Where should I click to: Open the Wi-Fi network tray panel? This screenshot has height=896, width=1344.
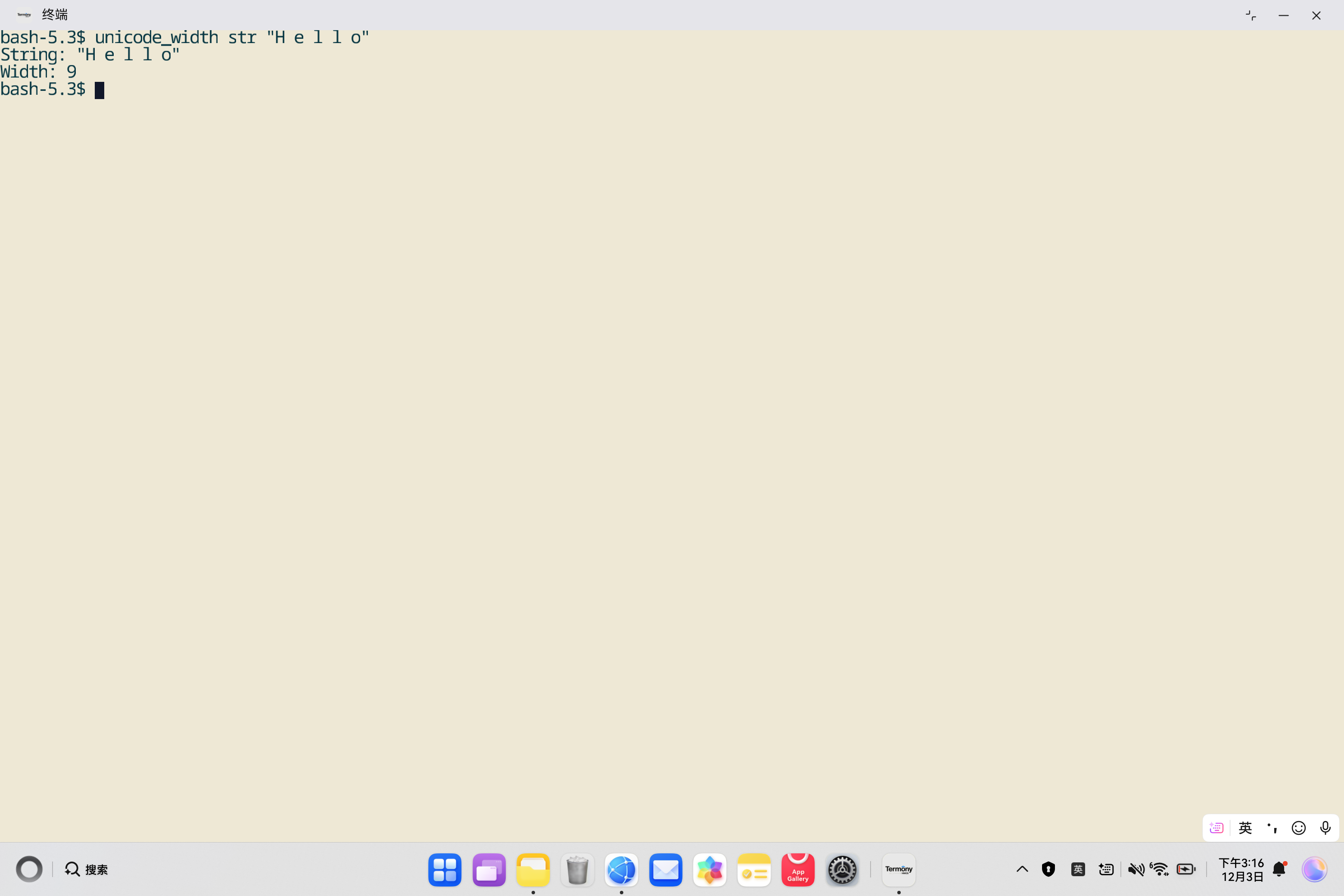(1160, 869)
